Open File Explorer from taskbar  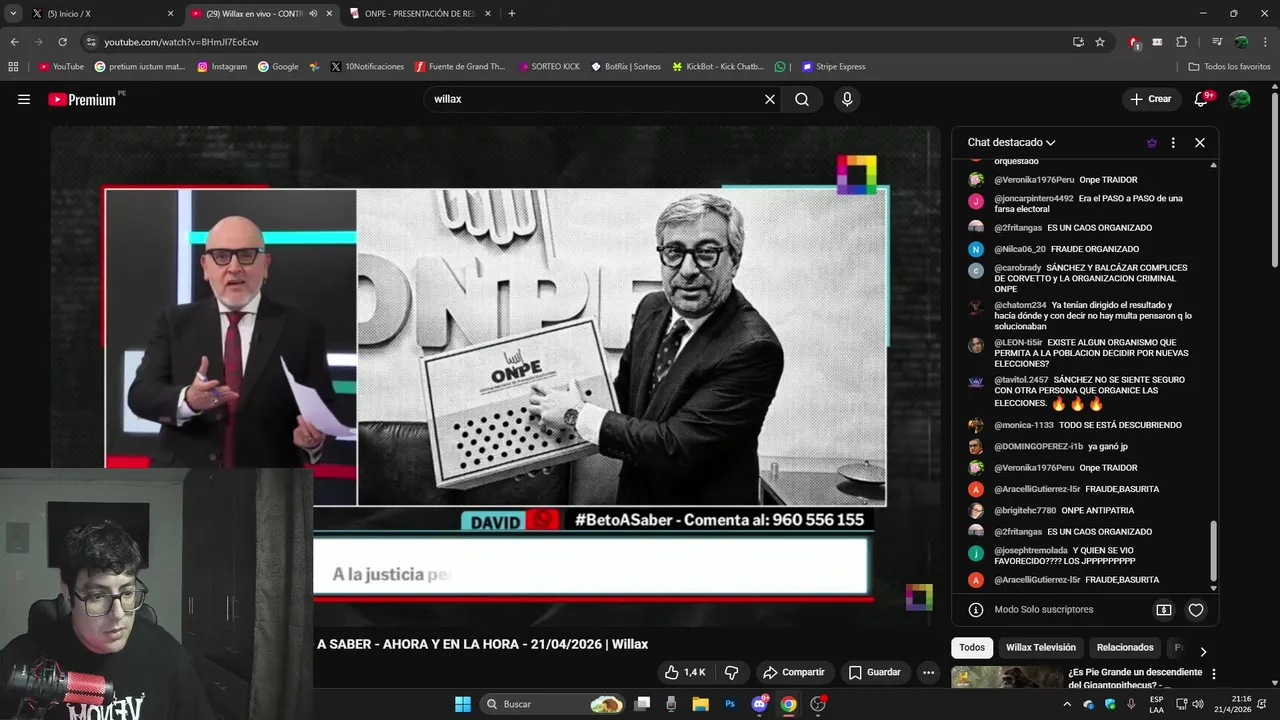click(x=700, y=704)
